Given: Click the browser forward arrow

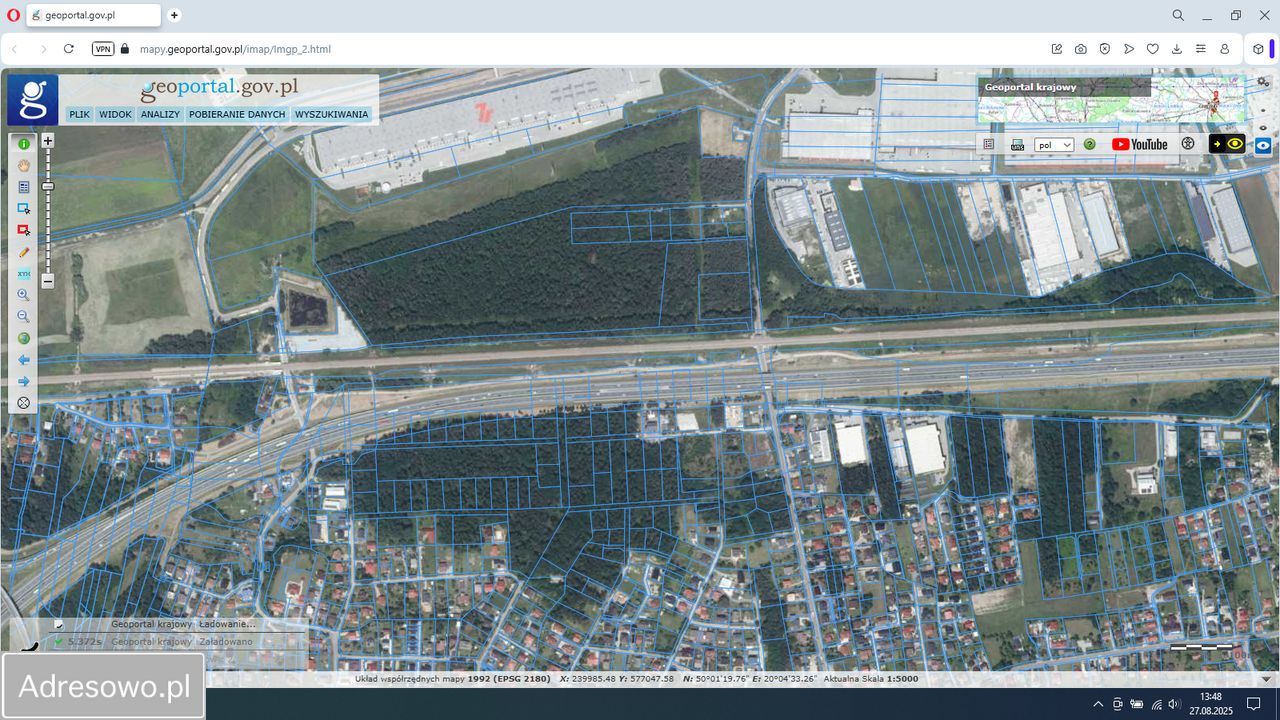Looking at the screenshot, I should 42,49.
